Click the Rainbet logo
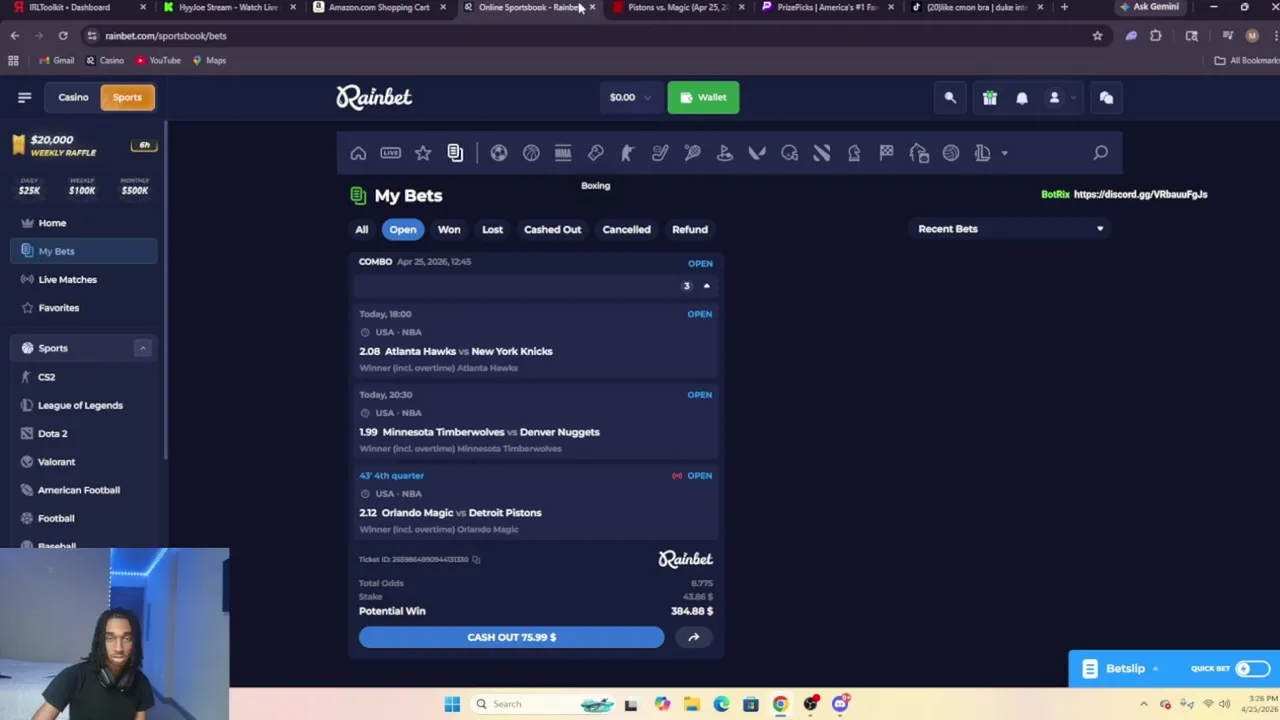The width and height of the screenshot is (1280, 720). click(374, 97)
